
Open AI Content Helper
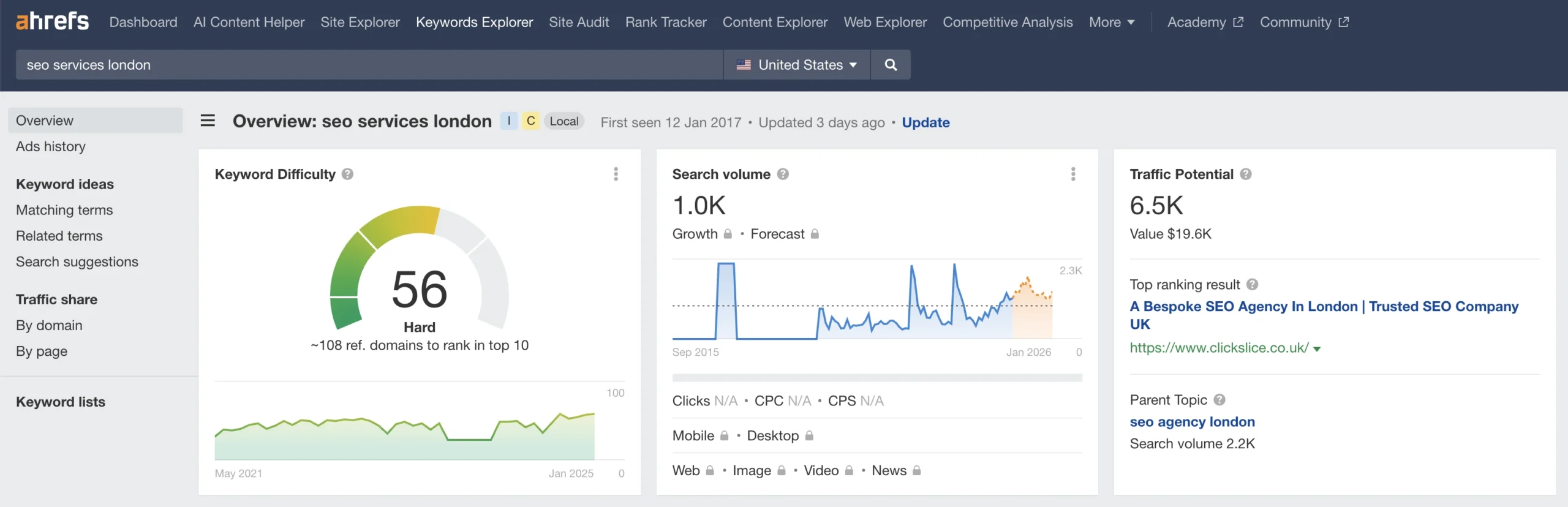pyautogui.click(x=249, y=22)
